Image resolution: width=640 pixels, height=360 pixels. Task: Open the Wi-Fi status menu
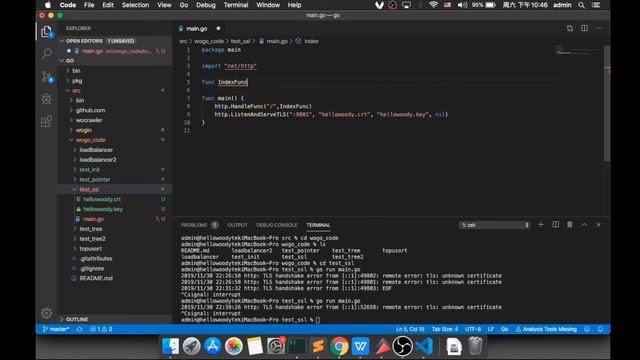point(433,5)
